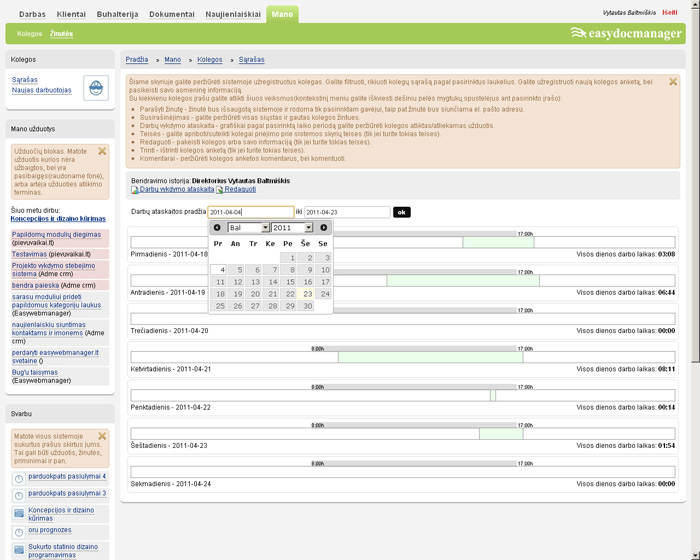Click Mano in the breadcrumb
Image resolution: width=700 pixels, height=560 pixels.
point(173,59)
